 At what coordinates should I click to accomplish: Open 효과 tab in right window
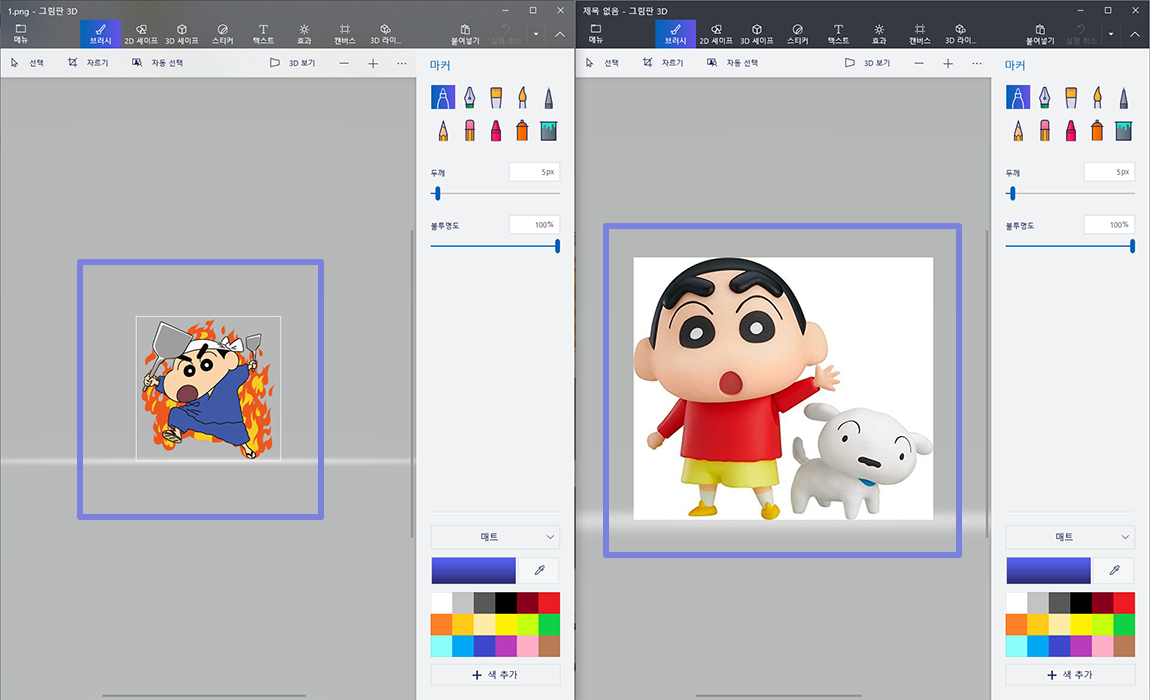pyautogui.click(x=879, y=34)
